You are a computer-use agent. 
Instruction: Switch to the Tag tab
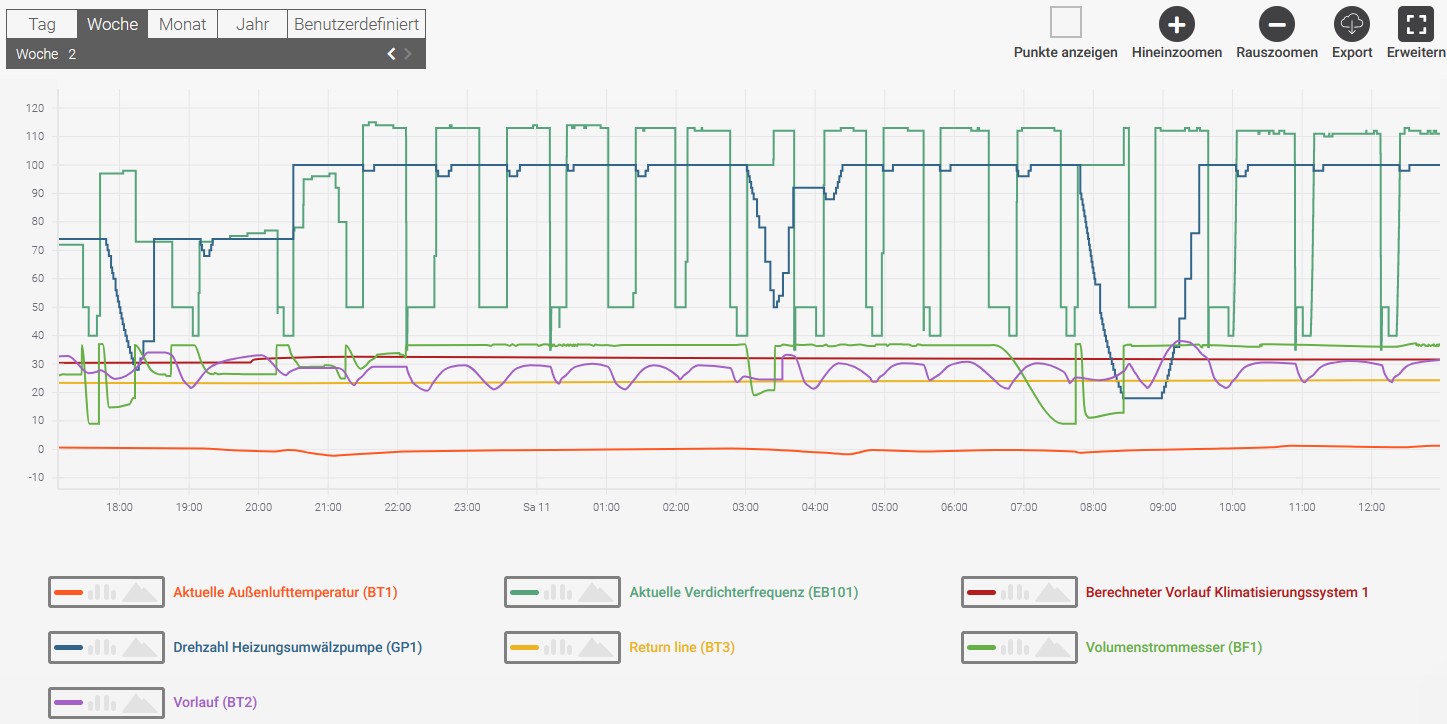pos(42,24)
